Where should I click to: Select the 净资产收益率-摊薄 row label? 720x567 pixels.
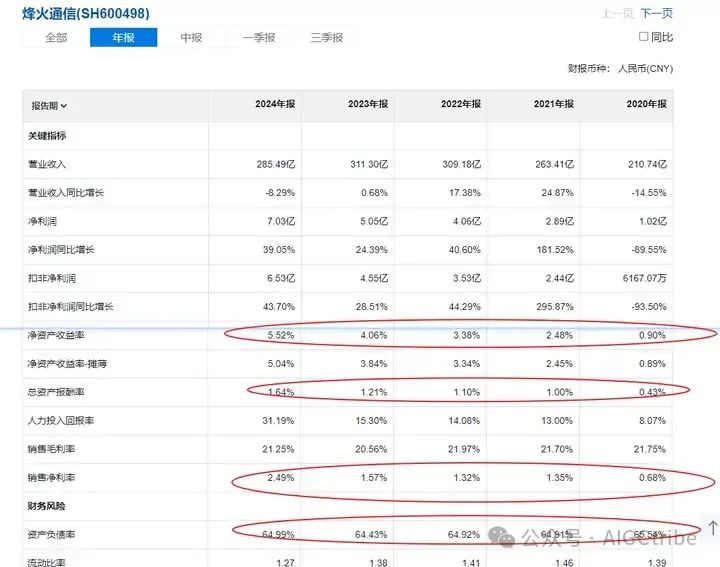pyautogui.click(x=67, y=364)
